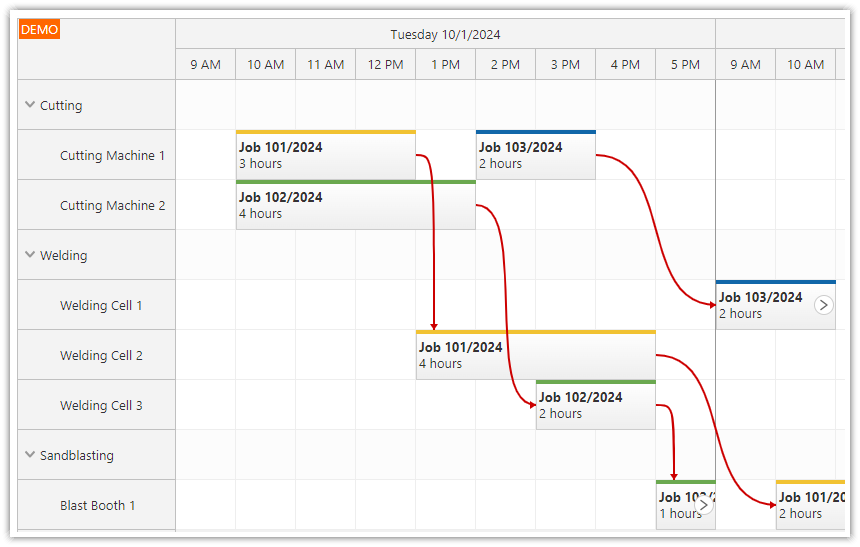Click the Welding Cell 2 row label
Image resolution: width=860 pixels, height=547 pixels.
(101, 355)
